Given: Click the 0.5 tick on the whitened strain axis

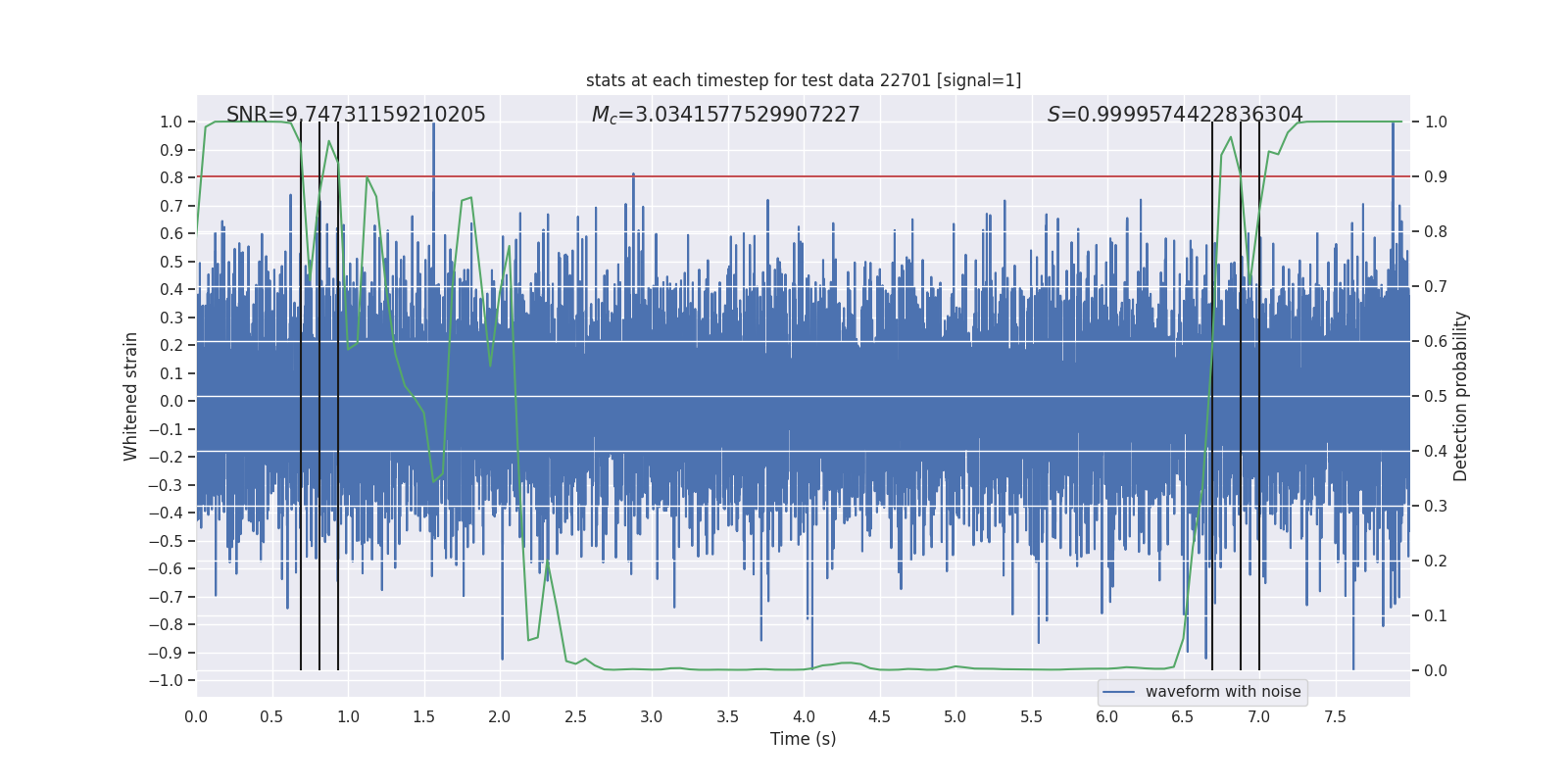Looking at the screenshot, I should tap(171, 262).
